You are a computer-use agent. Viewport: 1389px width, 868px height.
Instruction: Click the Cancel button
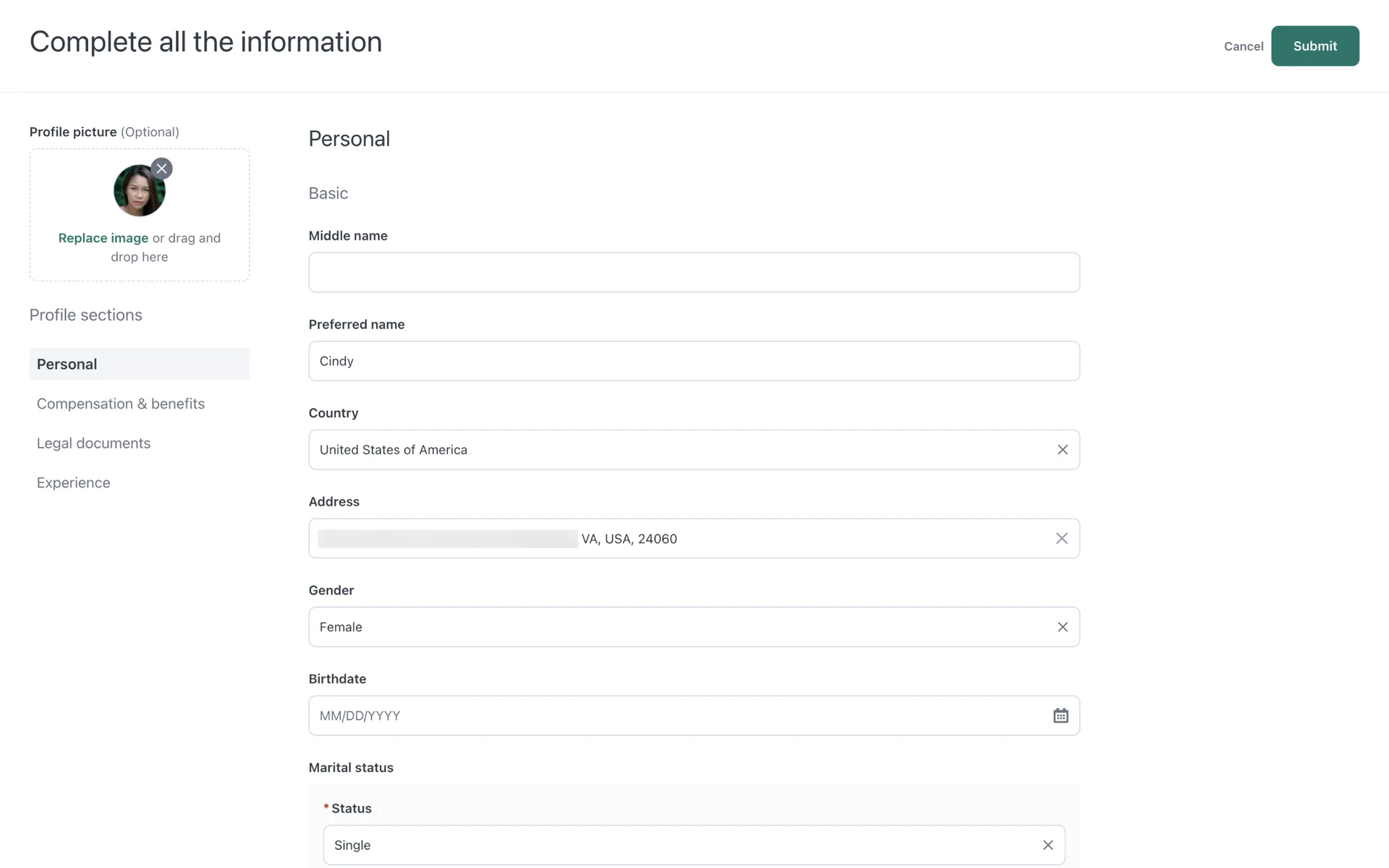[x=1243, y=46]
